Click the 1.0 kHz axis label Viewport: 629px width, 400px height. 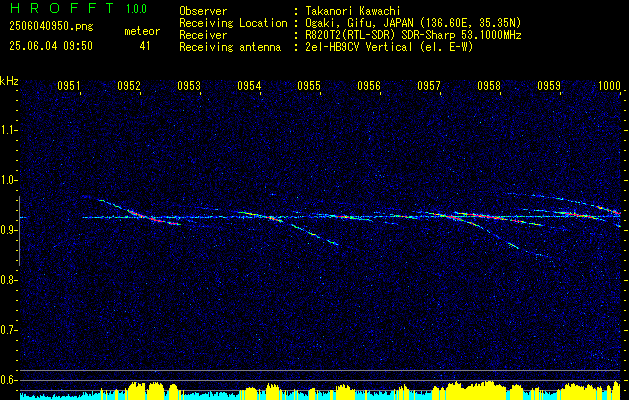tap(8, 180)
